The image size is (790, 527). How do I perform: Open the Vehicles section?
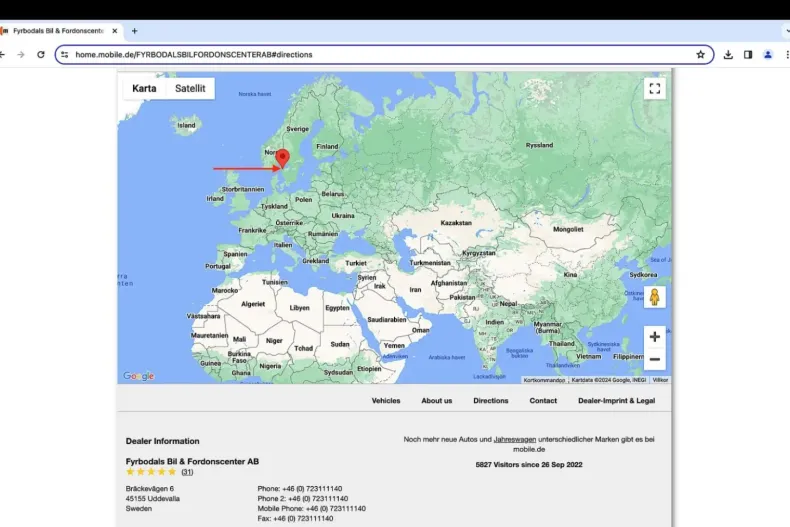(x=386, y=400)
